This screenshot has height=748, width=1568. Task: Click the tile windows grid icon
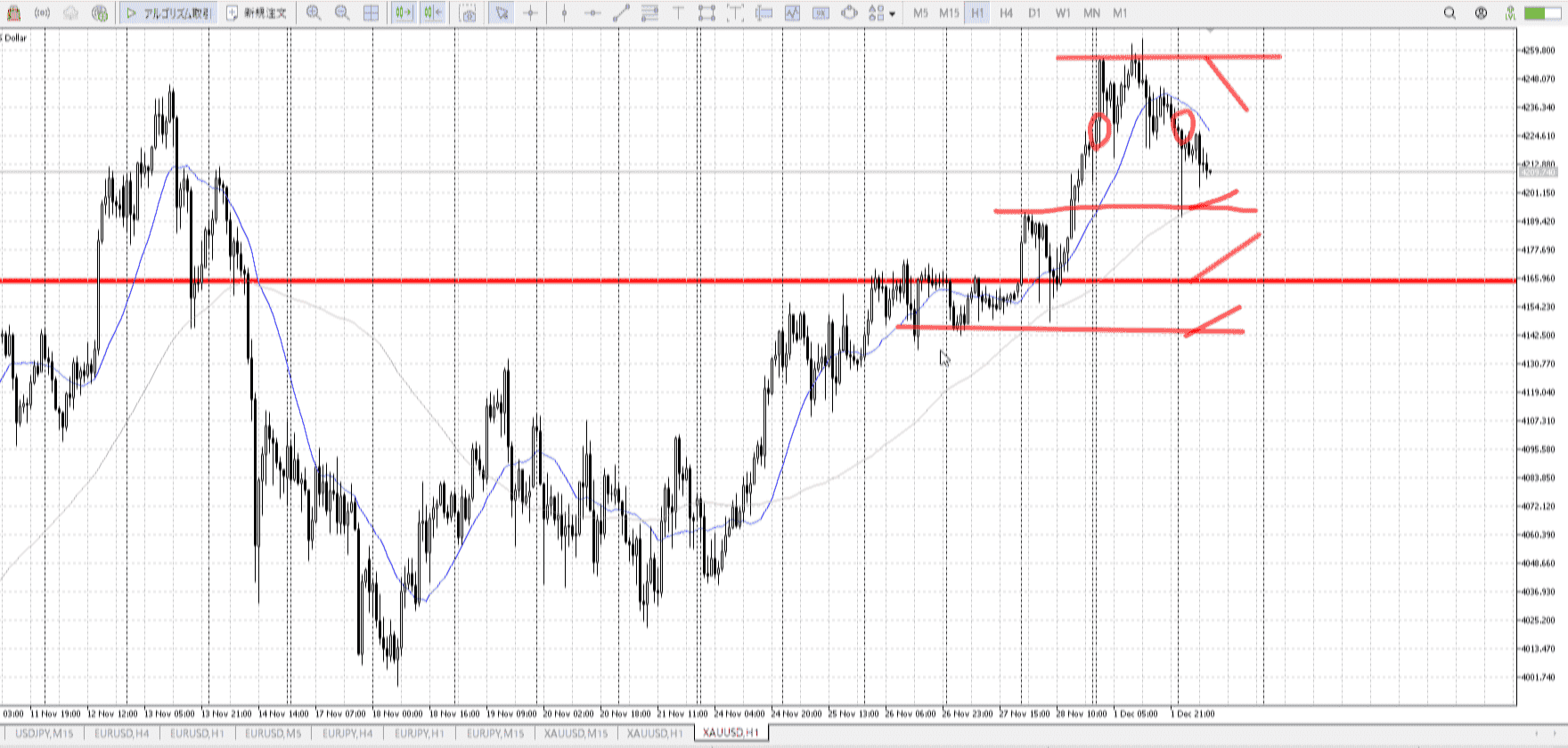tap(372, 13)
